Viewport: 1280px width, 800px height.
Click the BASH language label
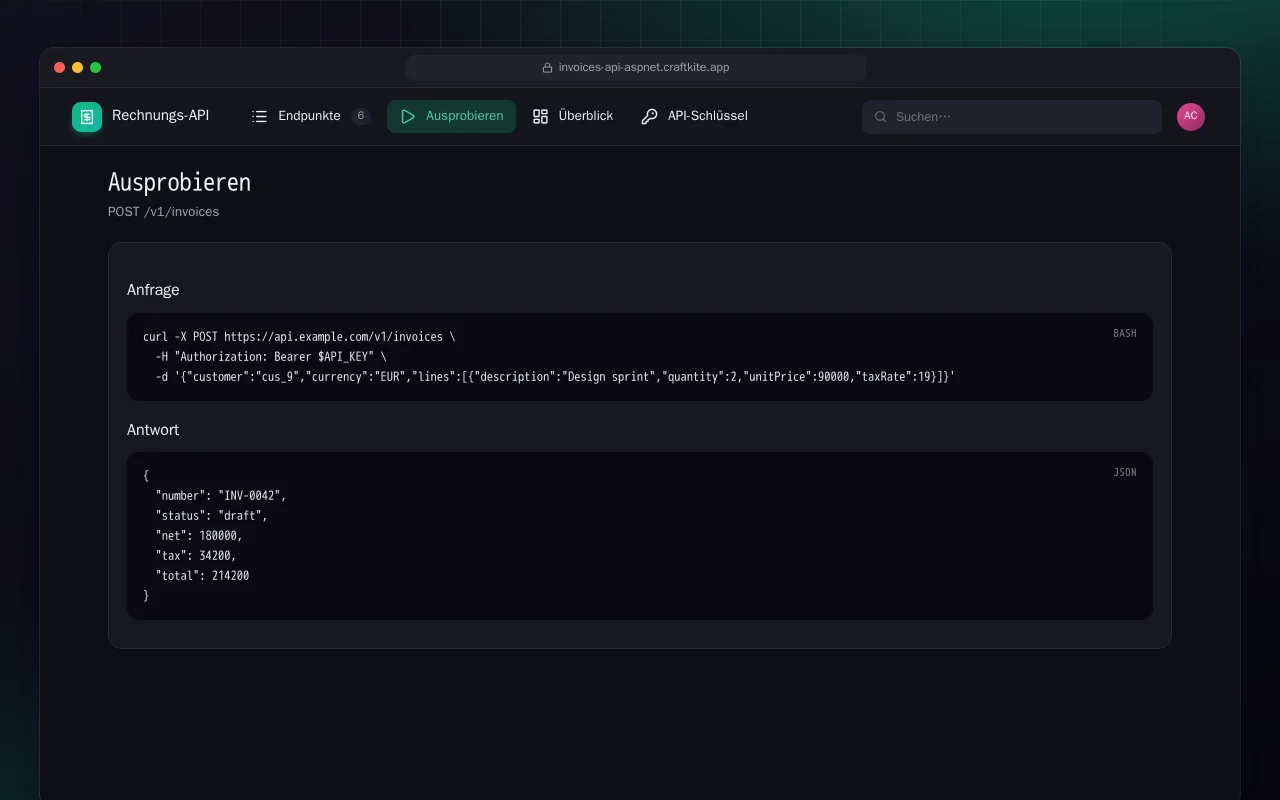[1125, 334]
